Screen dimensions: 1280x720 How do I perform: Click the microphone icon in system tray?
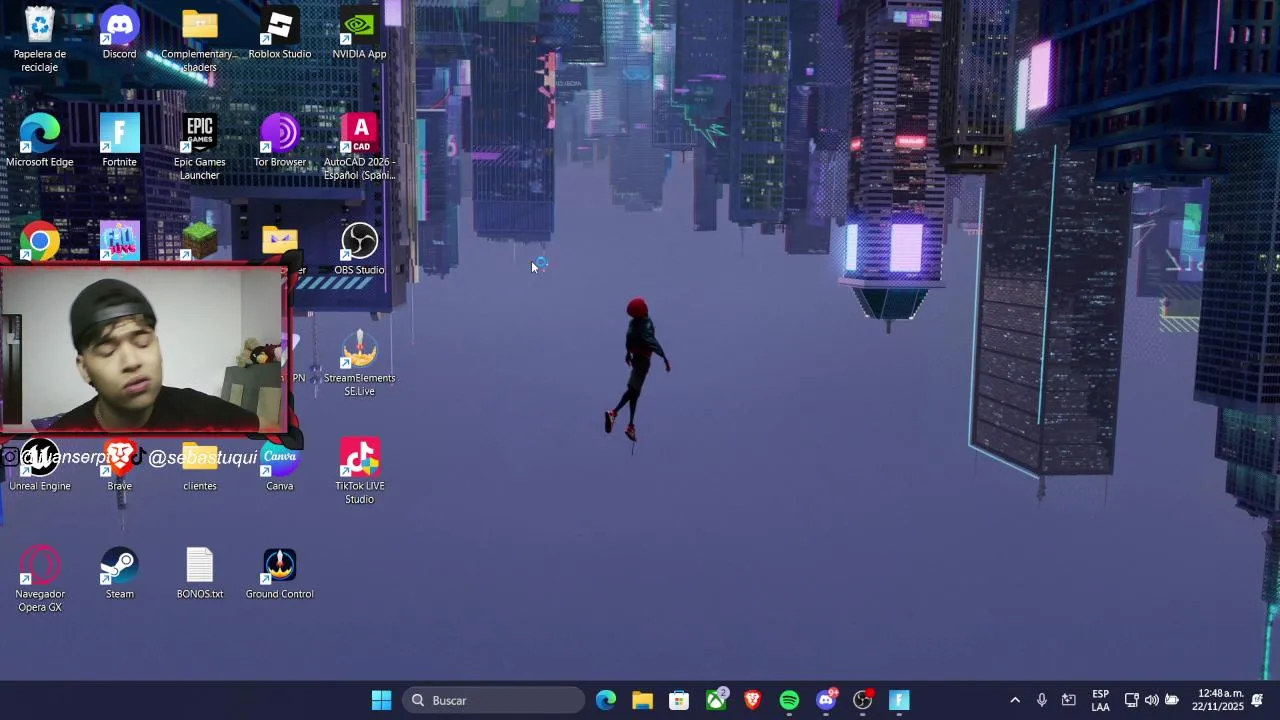click(x=1042, y=700)
